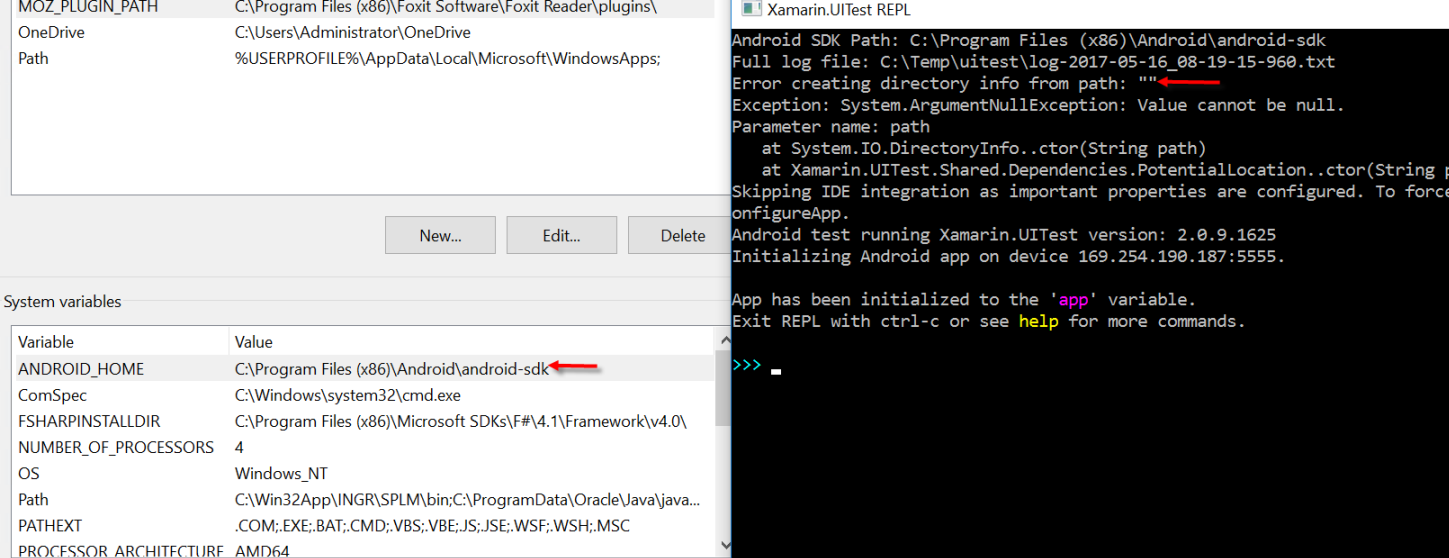
Task: Click the 'Android test running Xamarin.UITest version' line
Action: point(1004,235)
